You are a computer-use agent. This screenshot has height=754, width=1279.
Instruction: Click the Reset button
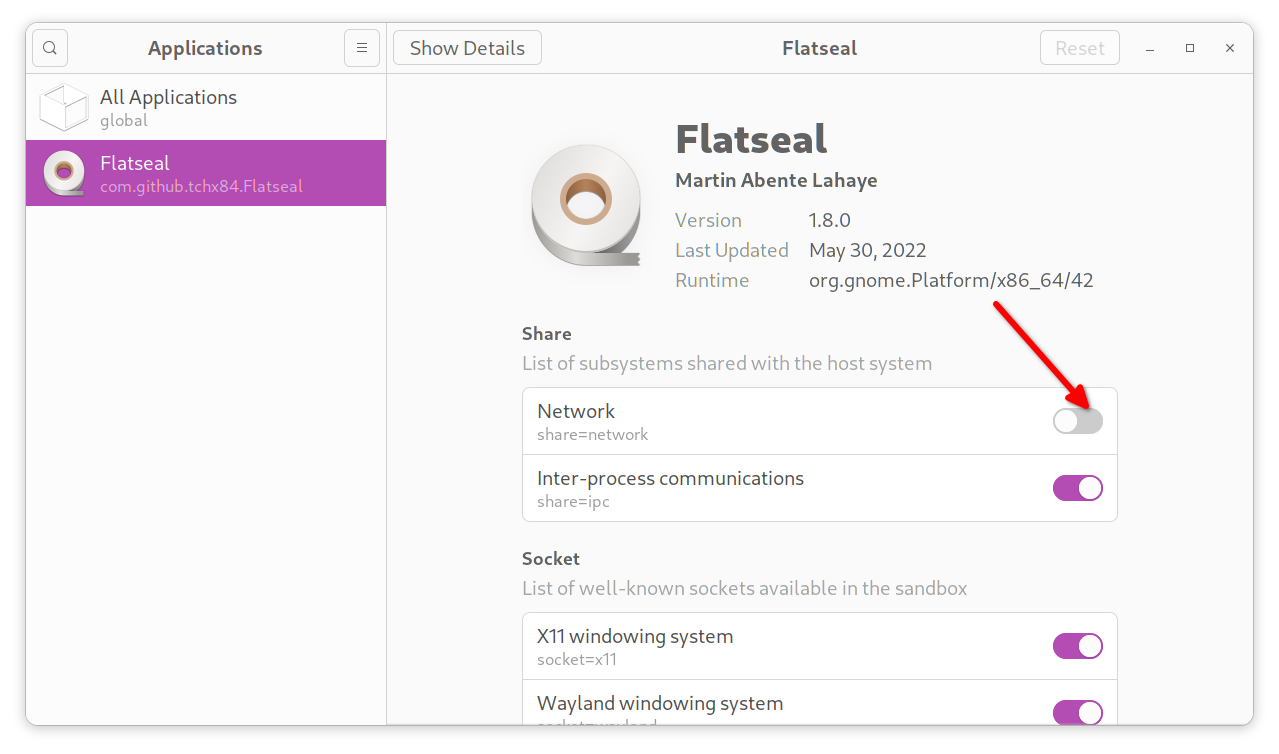pyautogui.click(x=1080, y=48)
